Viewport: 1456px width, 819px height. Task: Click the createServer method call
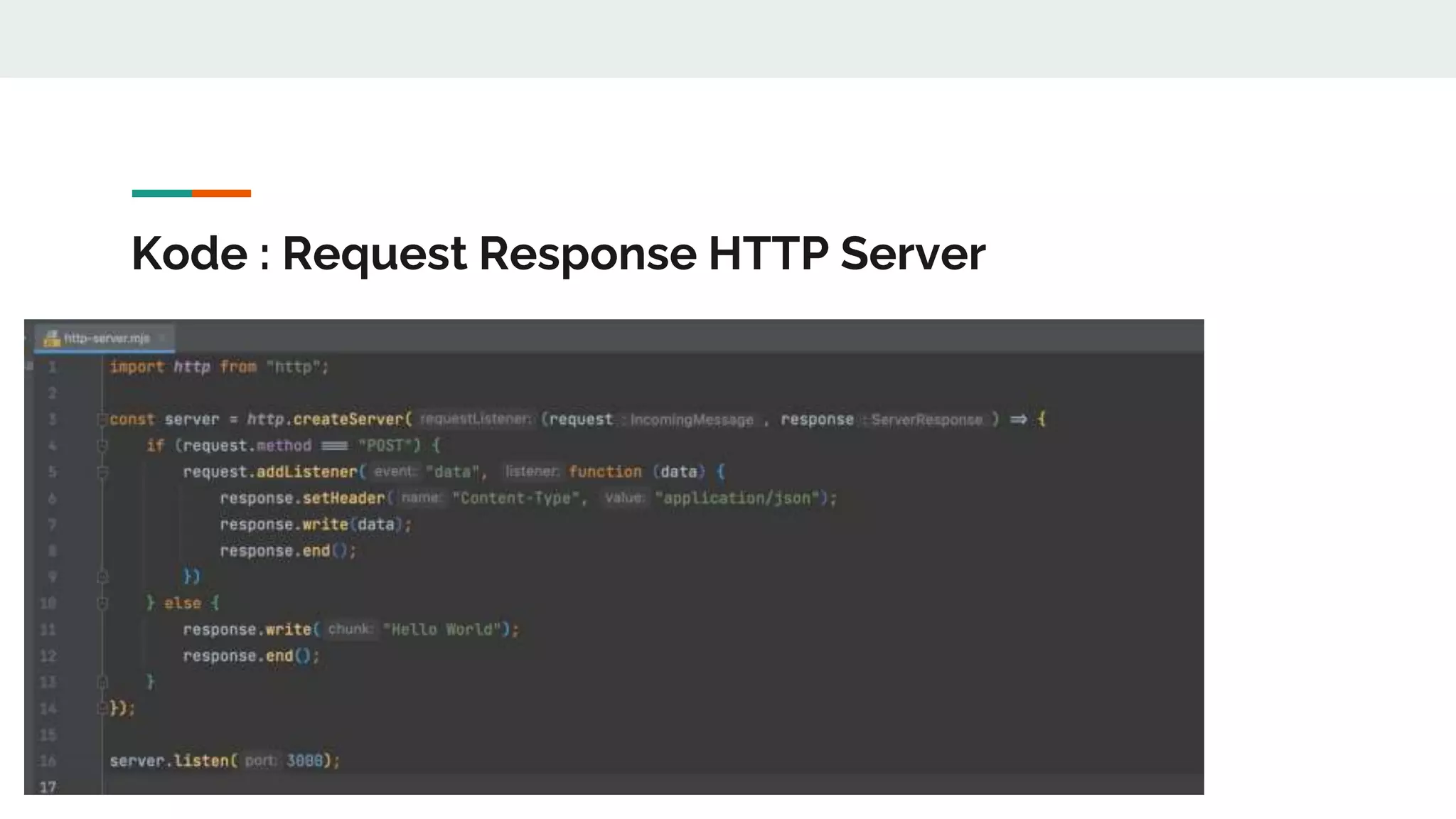click(348, 419)
